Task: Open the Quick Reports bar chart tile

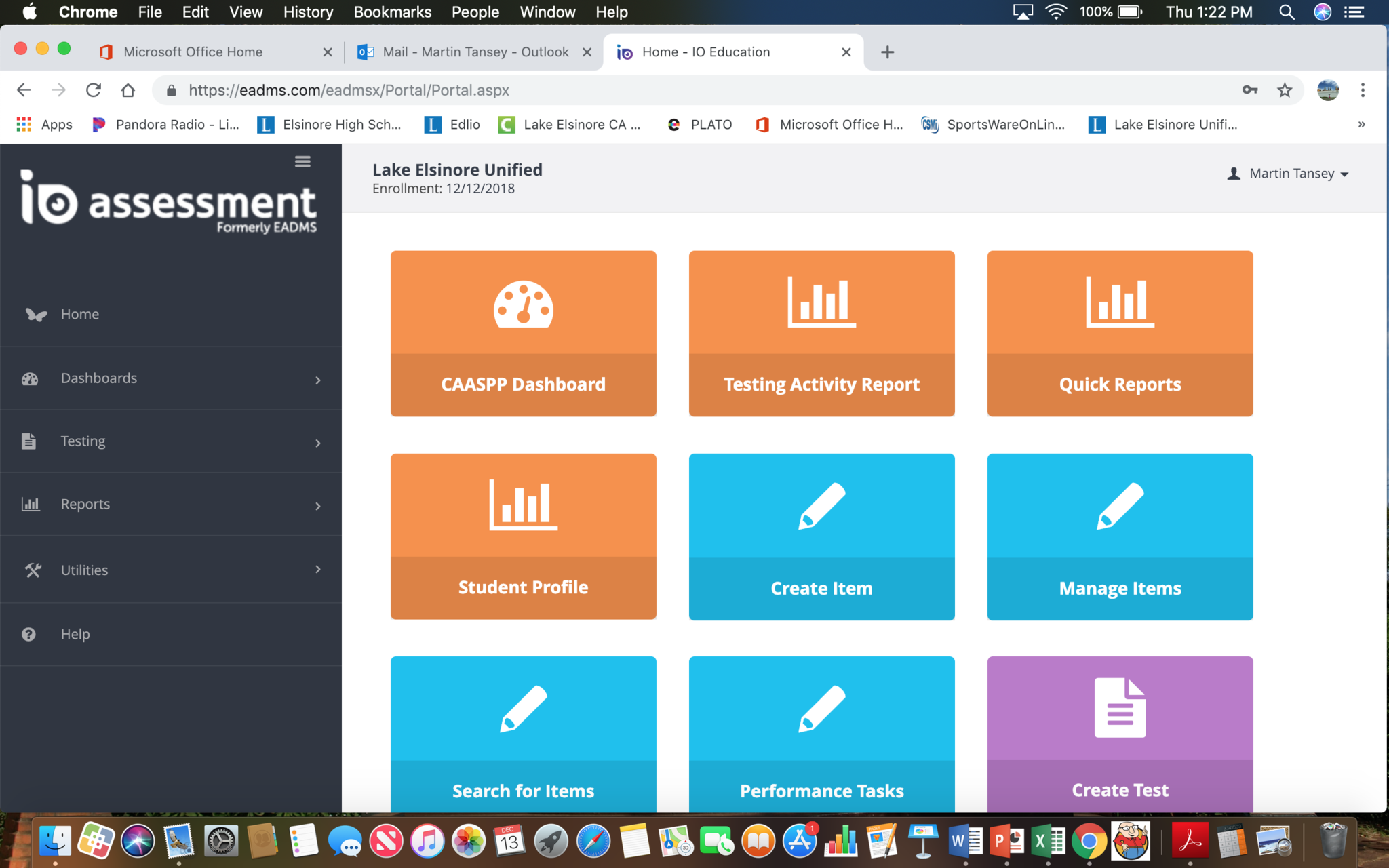Action: pyautogui.click(x=1120, y=333)
